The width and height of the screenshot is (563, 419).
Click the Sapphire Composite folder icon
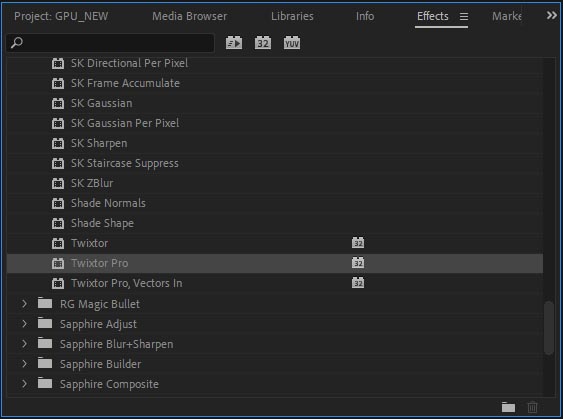[45, 383]
